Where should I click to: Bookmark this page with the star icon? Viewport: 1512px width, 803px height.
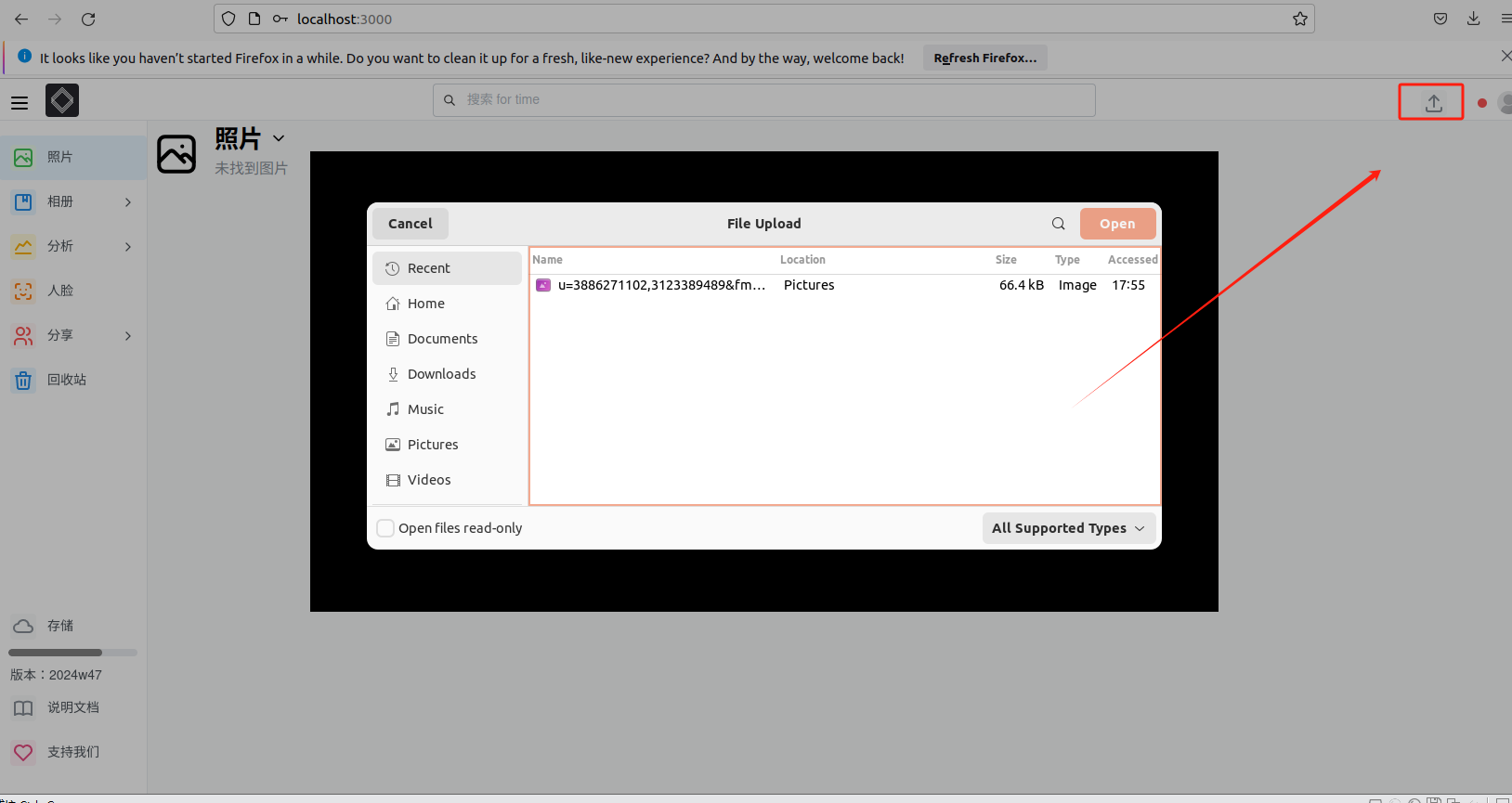[1299, 19]
